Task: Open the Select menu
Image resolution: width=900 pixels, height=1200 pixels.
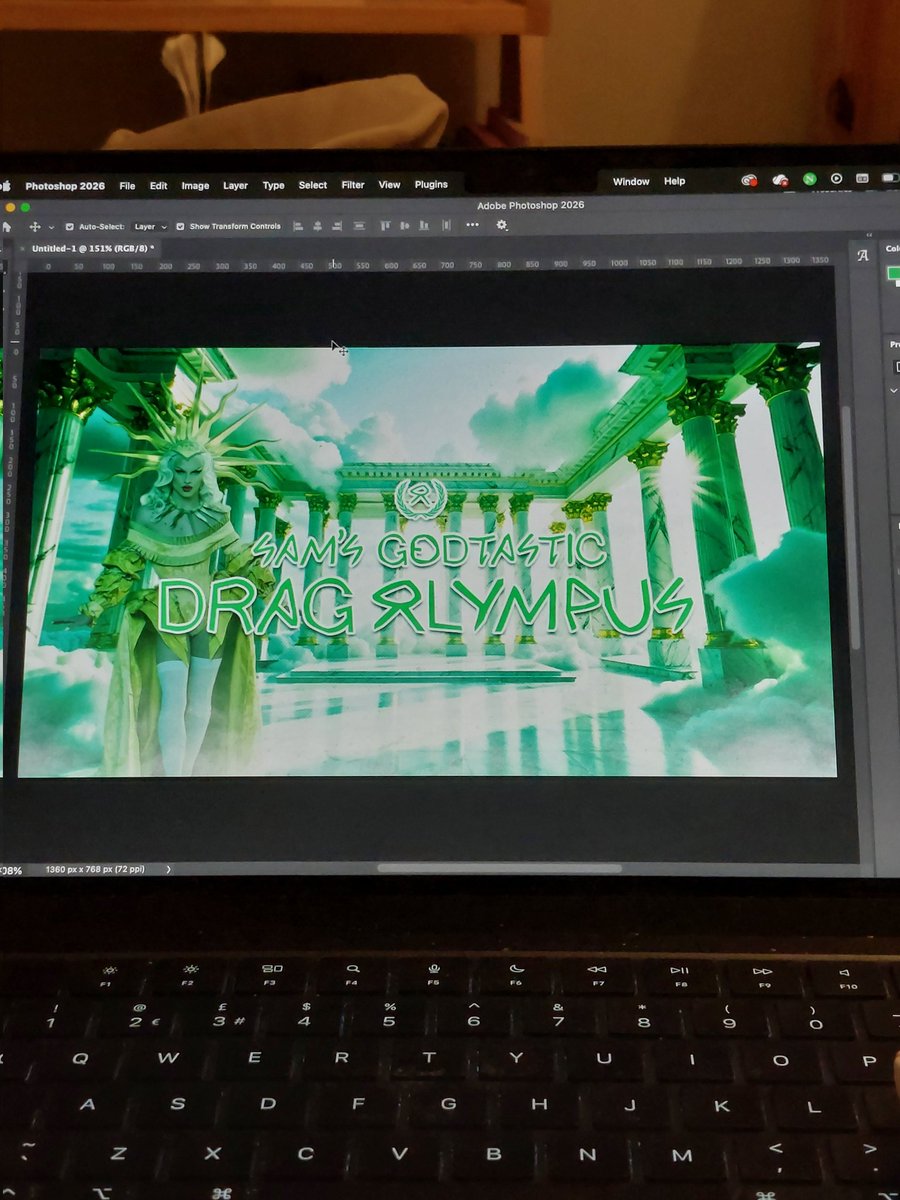Action: click(313, 185)
